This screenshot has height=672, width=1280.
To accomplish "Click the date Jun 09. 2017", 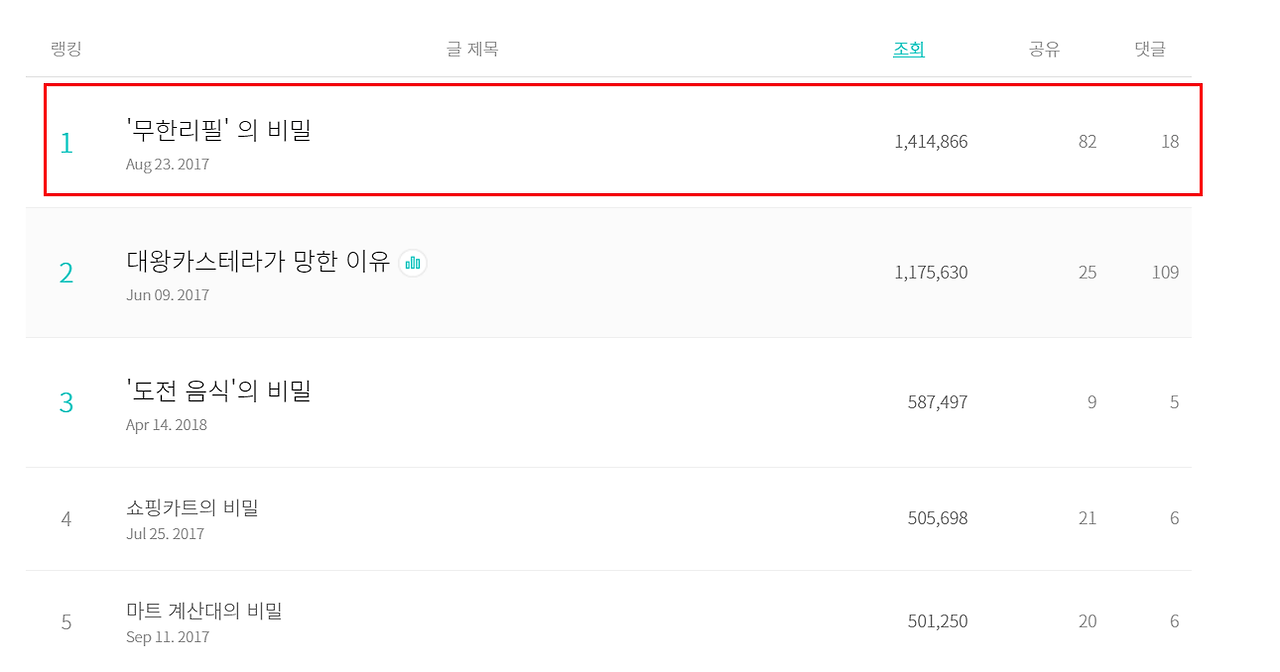I will tap(167, 295).
